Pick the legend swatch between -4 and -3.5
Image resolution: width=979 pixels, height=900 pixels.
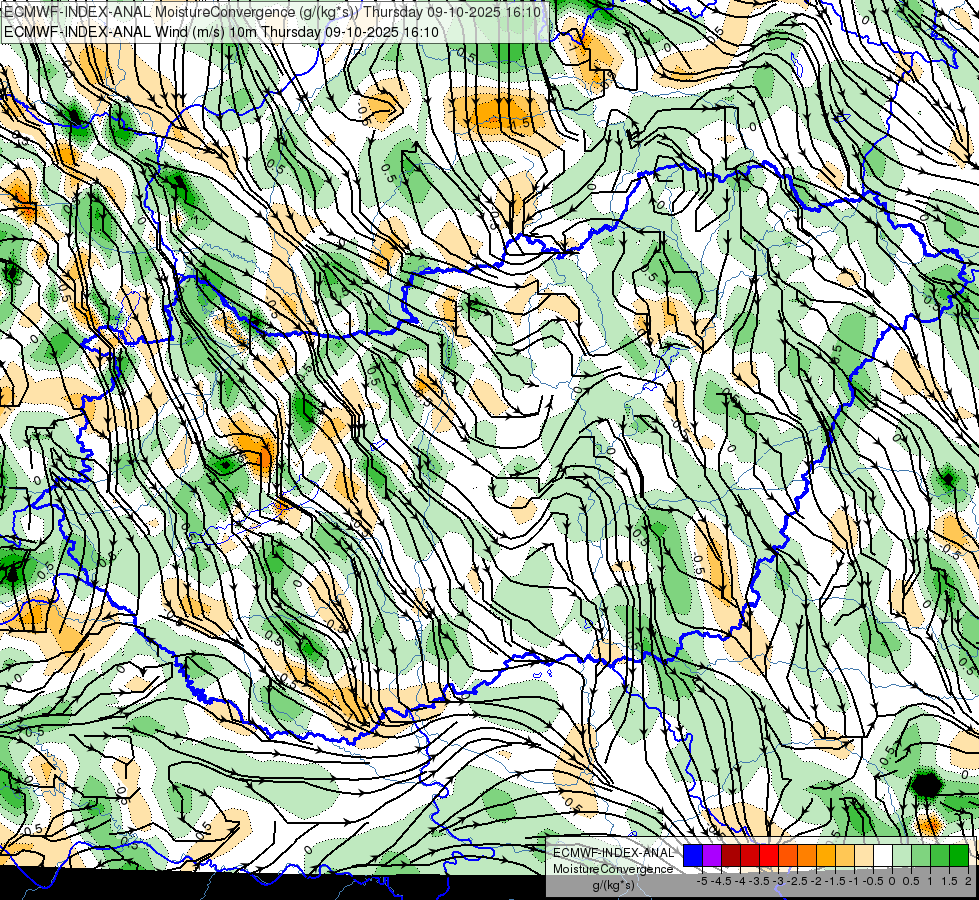(x=750, y=855)
